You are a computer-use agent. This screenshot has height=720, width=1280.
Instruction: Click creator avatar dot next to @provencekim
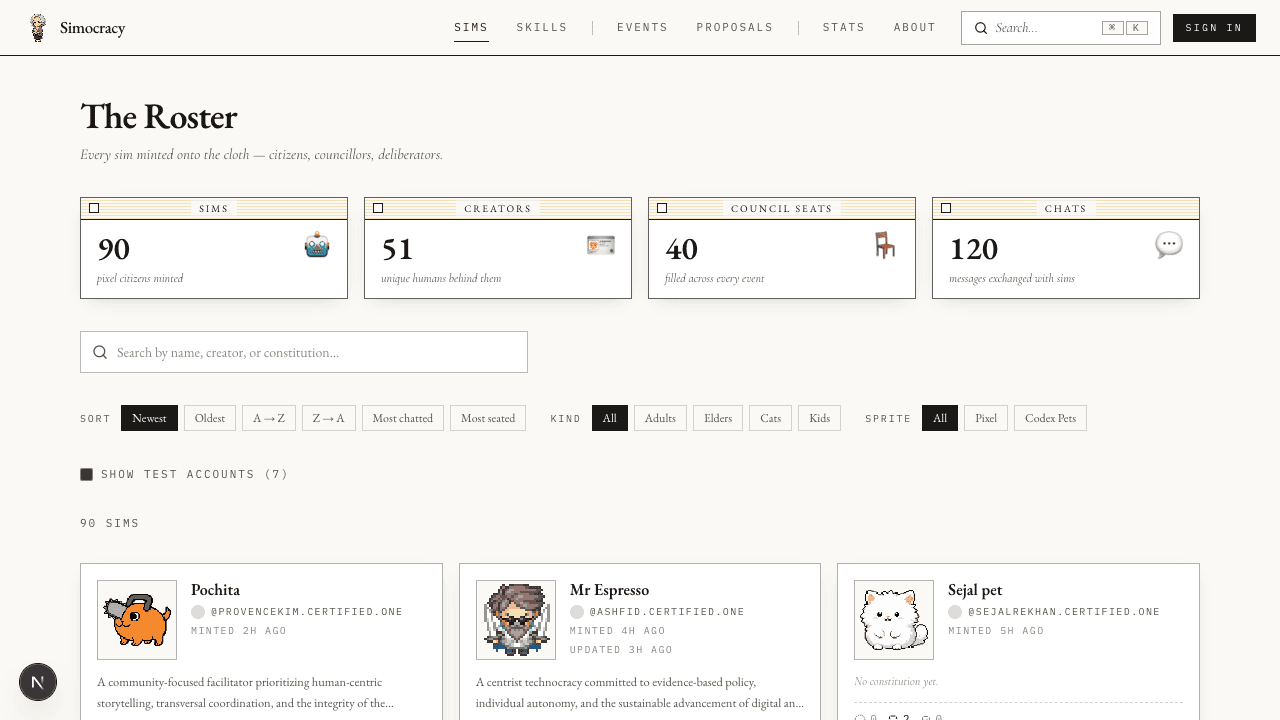(198, 612)
